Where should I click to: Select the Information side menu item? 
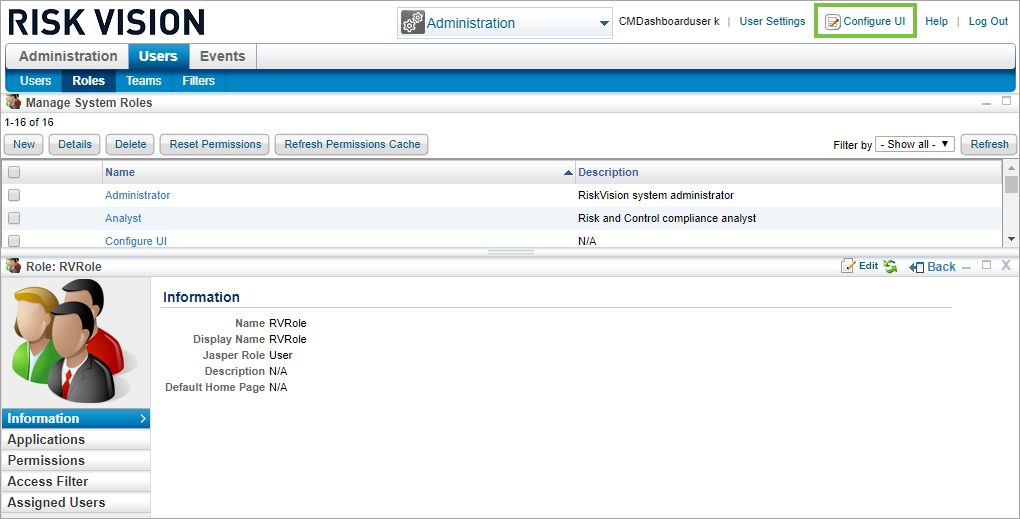click(x=75, y=418)
